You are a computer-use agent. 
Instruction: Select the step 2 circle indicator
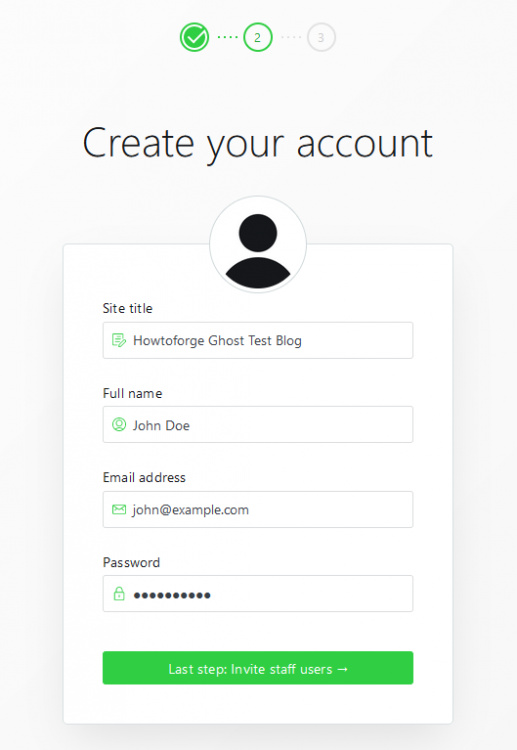click(x=258, y=37)
